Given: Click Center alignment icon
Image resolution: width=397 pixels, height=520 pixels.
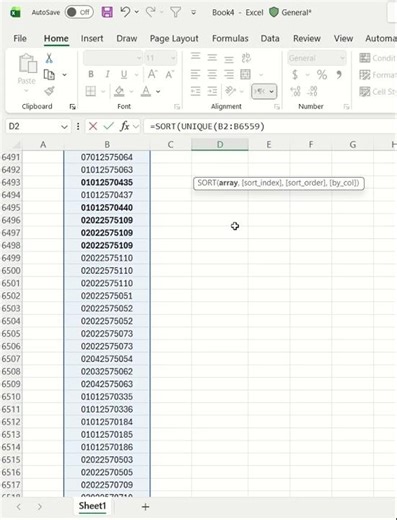Looking at the screenshot, I should point(212,74).
